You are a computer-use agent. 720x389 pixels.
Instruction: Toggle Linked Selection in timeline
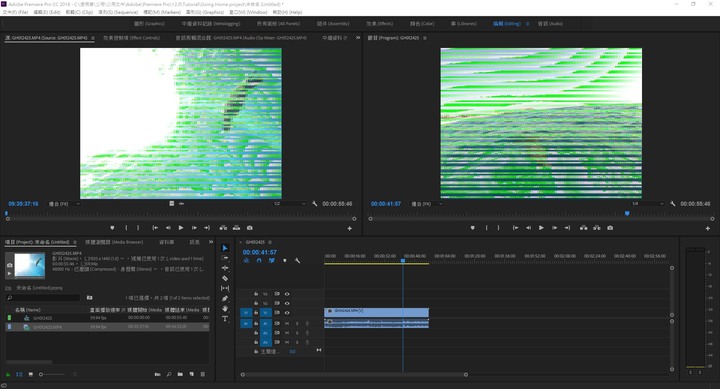coord(272,260)
